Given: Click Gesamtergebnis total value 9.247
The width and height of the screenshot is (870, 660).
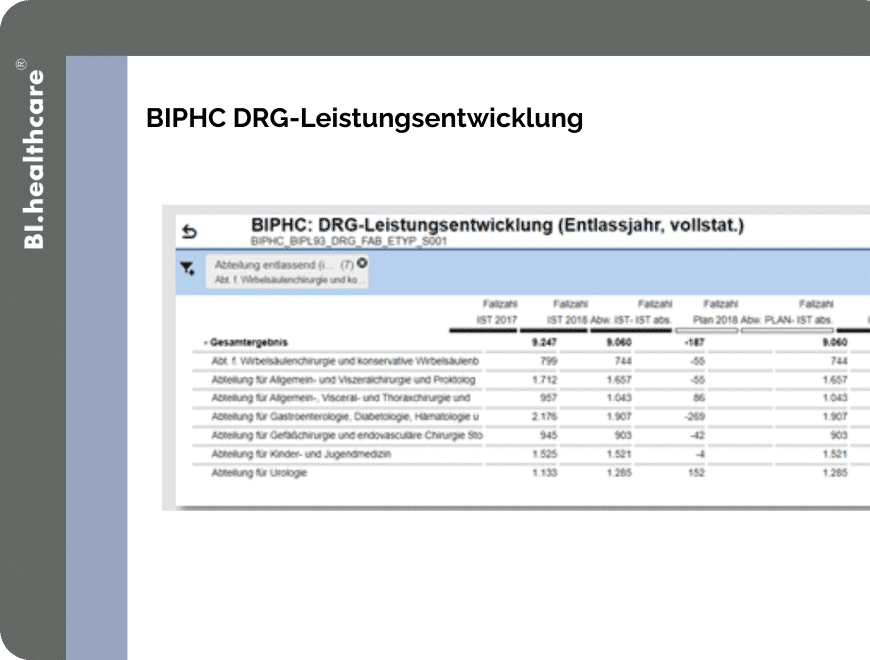Looking at the screenshot, I should click(544, 343).
